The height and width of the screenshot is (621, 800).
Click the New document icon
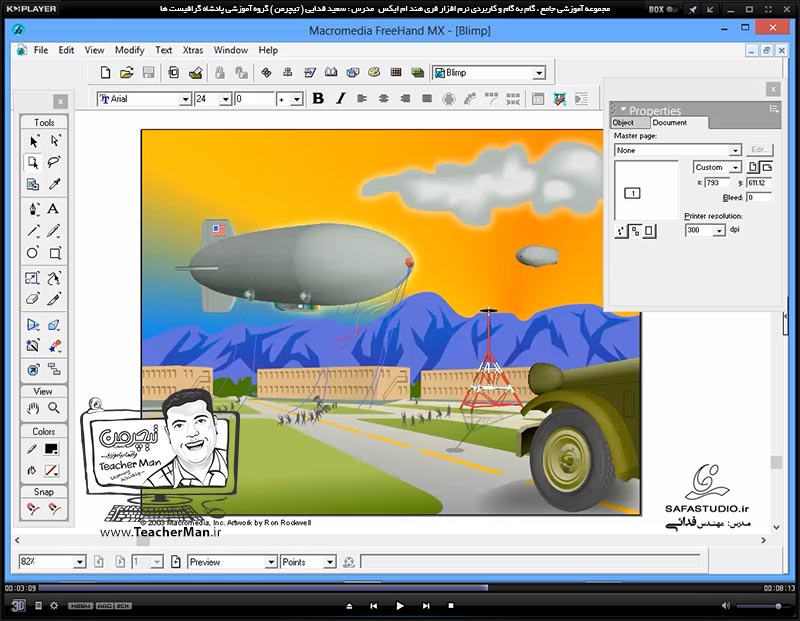tap(105, 72)
